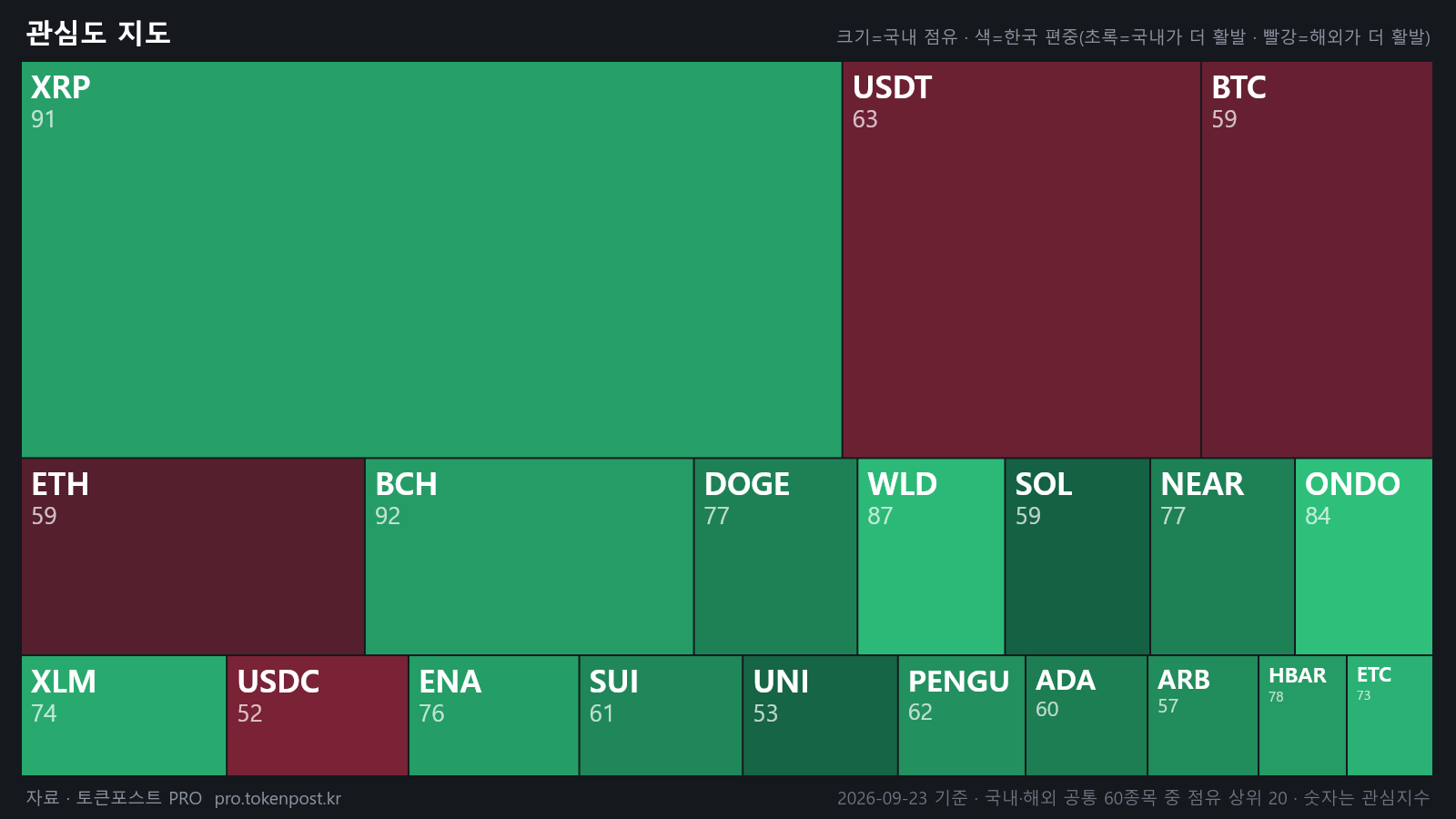Select the dark green UNI tile
The image size is (1456, 819).
click(821, 715)
